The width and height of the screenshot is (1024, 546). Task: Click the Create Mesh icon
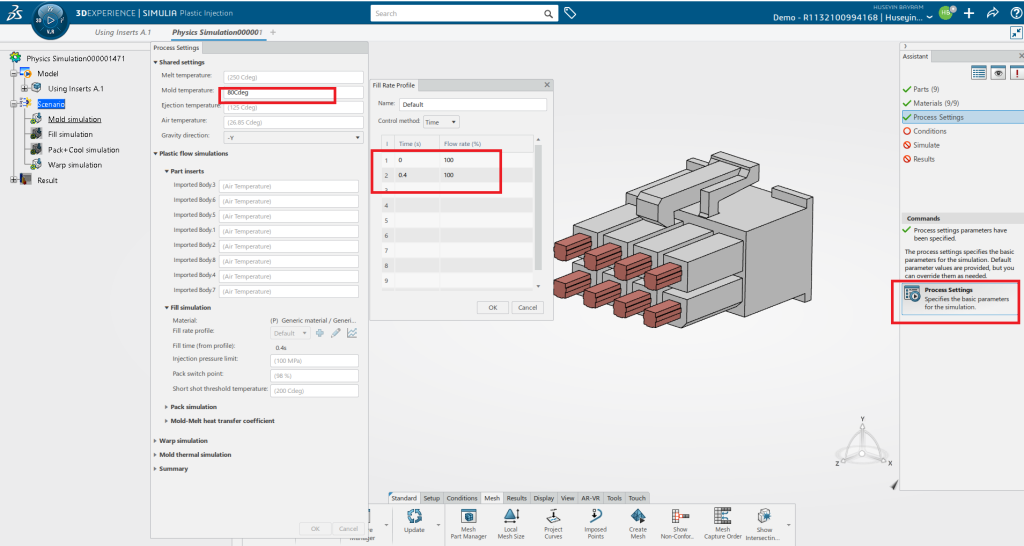click(637, 516)
